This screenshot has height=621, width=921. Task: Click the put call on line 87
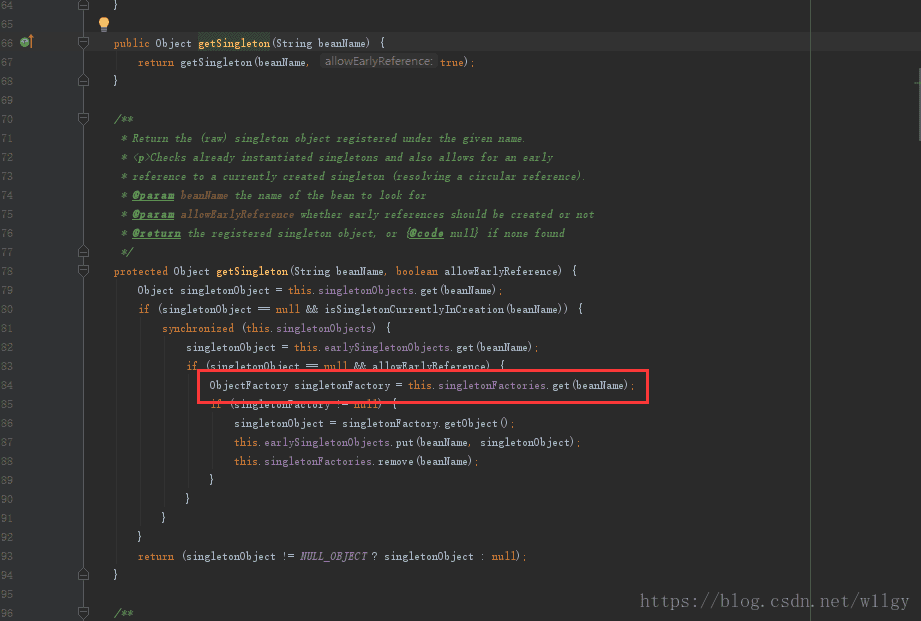[x=405, y=442]
